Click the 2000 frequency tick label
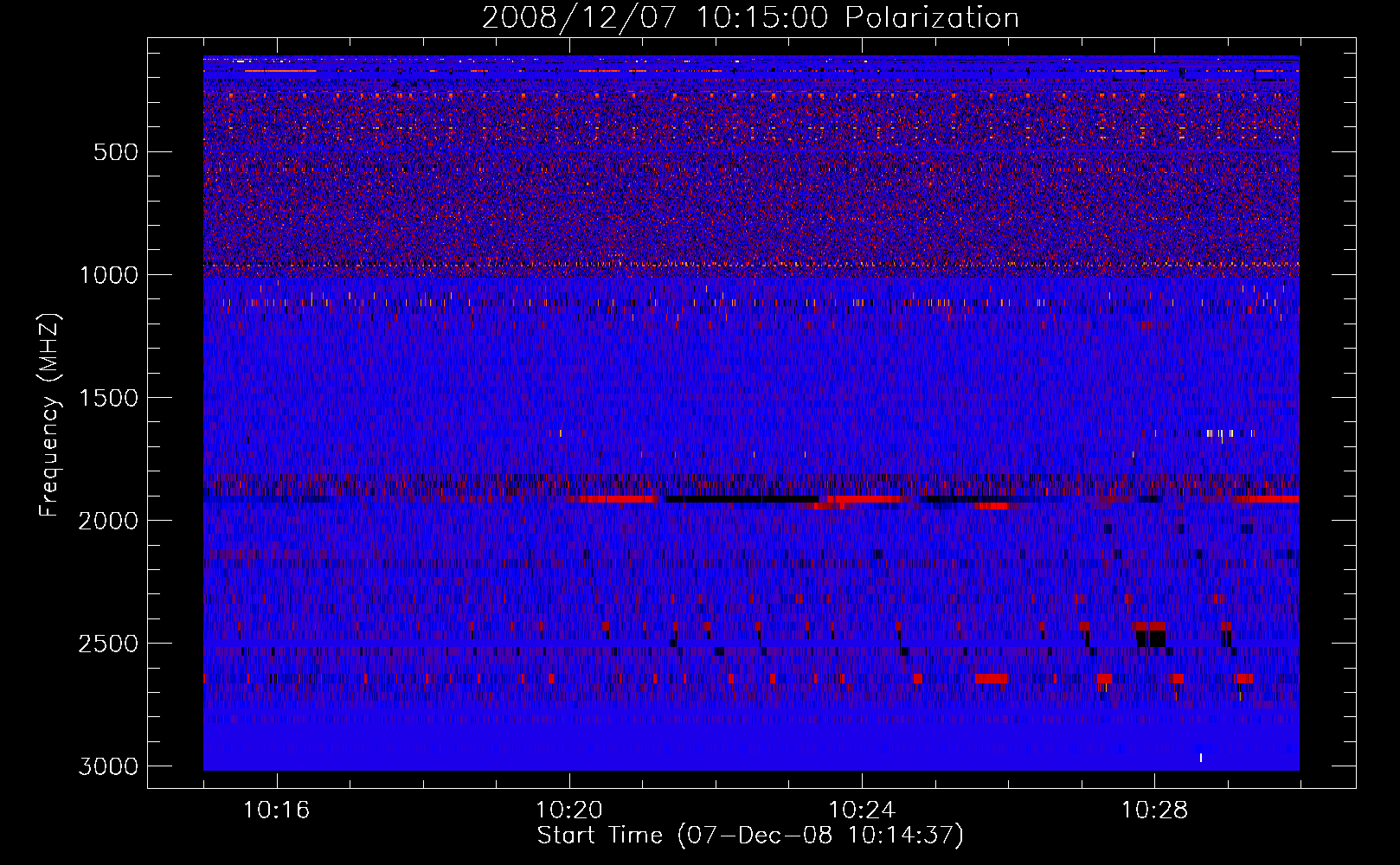 click(x=109, y=521)
